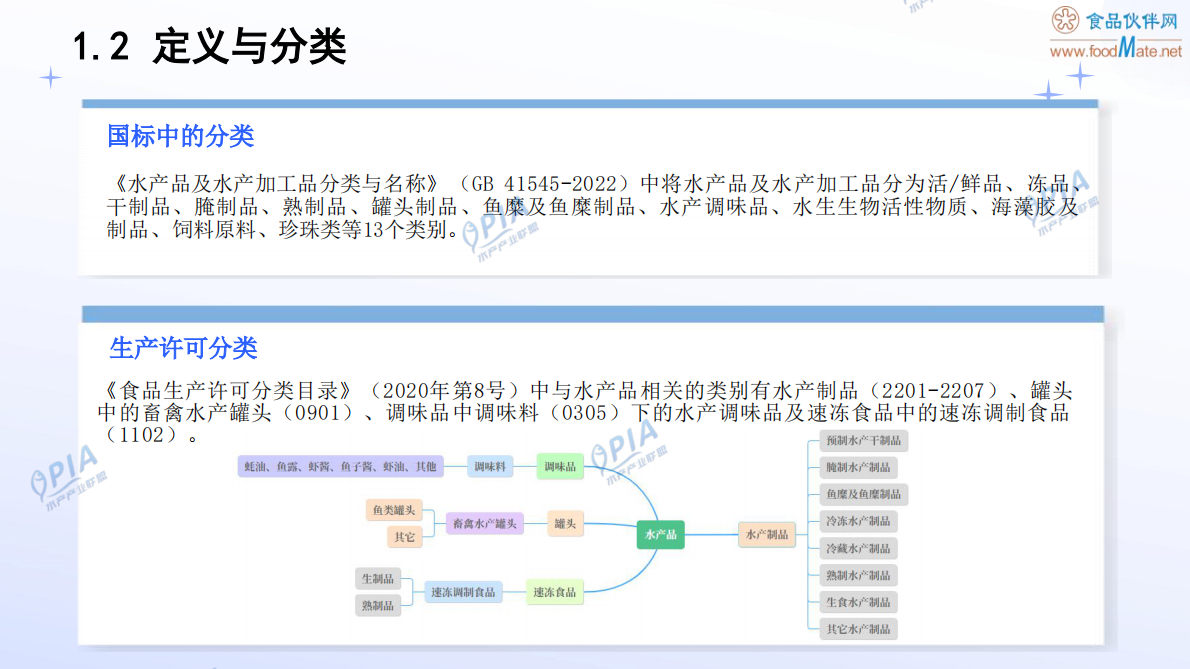Select the green 水产品 central node
Screen dimensions: 1190x669
click(x=660, y=535)
